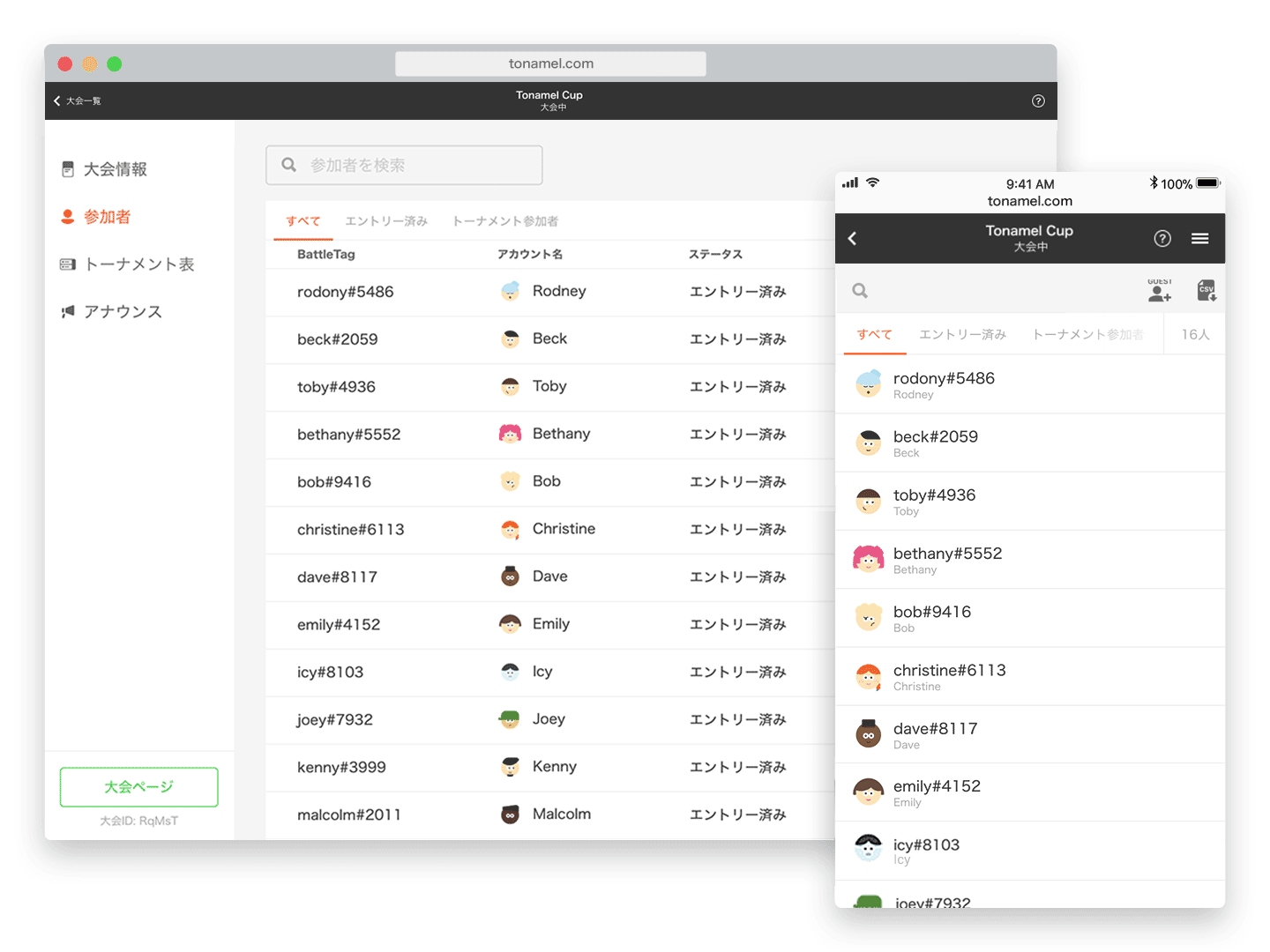Viewport: 1270px width, 952px height.
Task: Switch to desktop トーナメント参加者 tab
Action: click(504, 221)
